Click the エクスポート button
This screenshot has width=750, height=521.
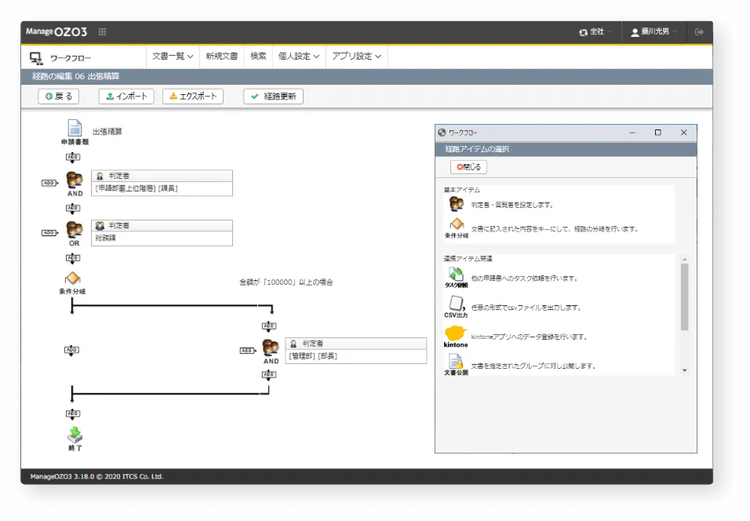click(193, 96)
